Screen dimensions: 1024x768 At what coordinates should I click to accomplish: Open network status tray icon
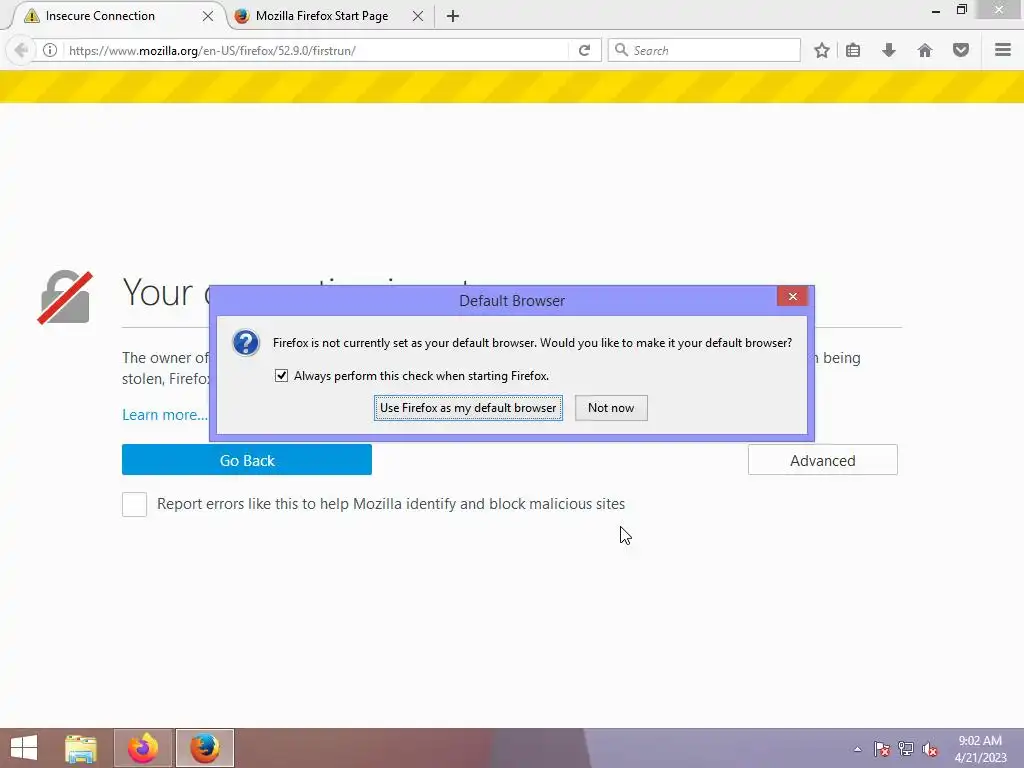(x=906, y=749)
